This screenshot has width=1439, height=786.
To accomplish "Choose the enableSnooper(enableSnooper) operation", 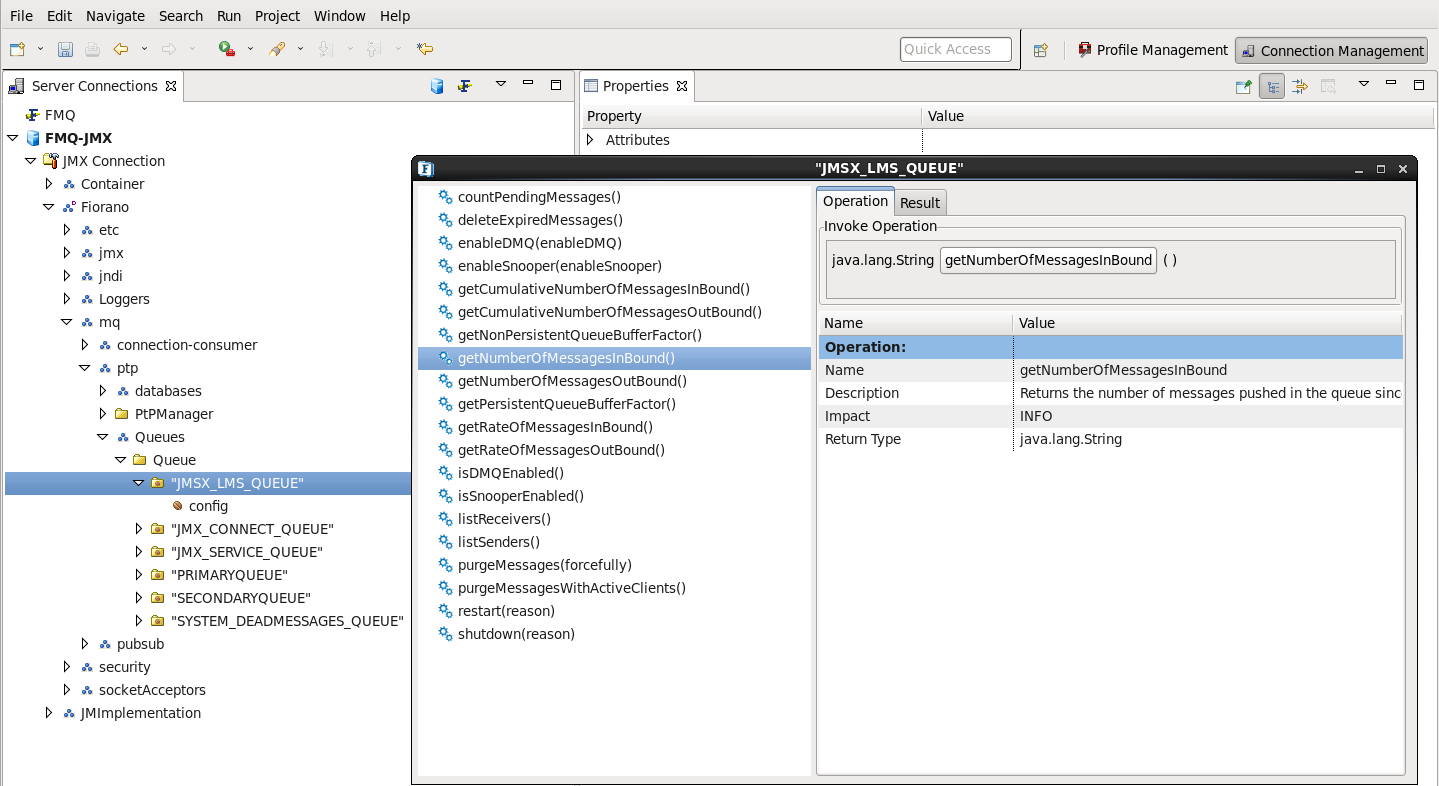I will tap(560, 266).
